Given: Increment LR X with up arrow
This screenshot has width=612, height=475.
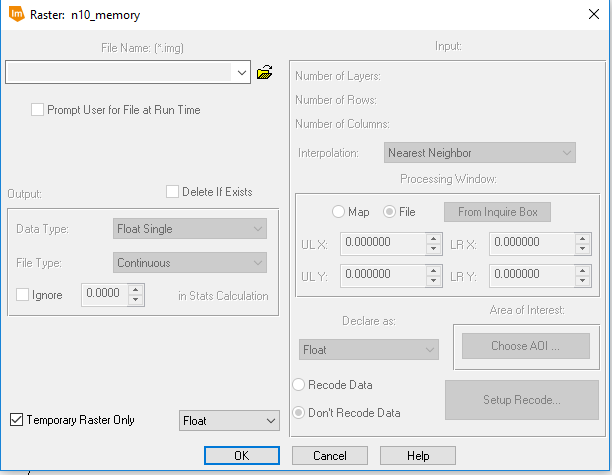Looking at the screenshot, I should [x=582, y=239].
